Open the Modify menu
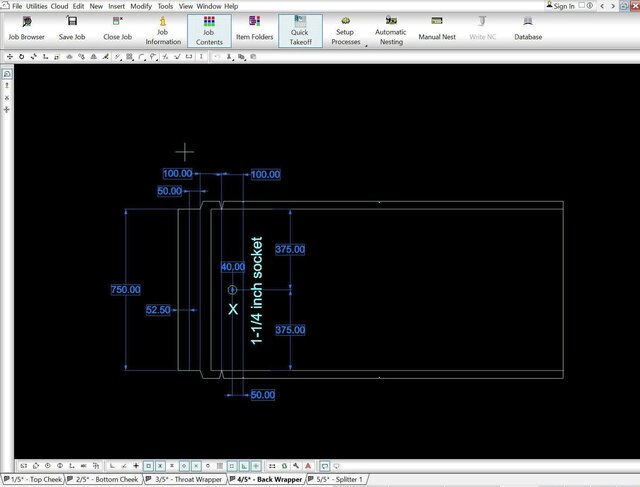The image size is (640, 487). coord(141,6)
